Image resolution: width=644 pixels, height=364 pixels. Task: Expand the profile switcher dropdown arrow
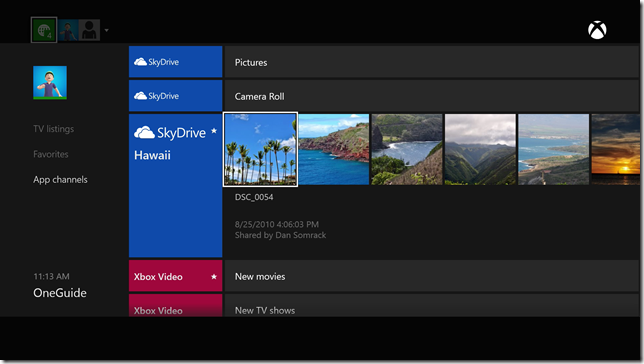pos(106,30)
